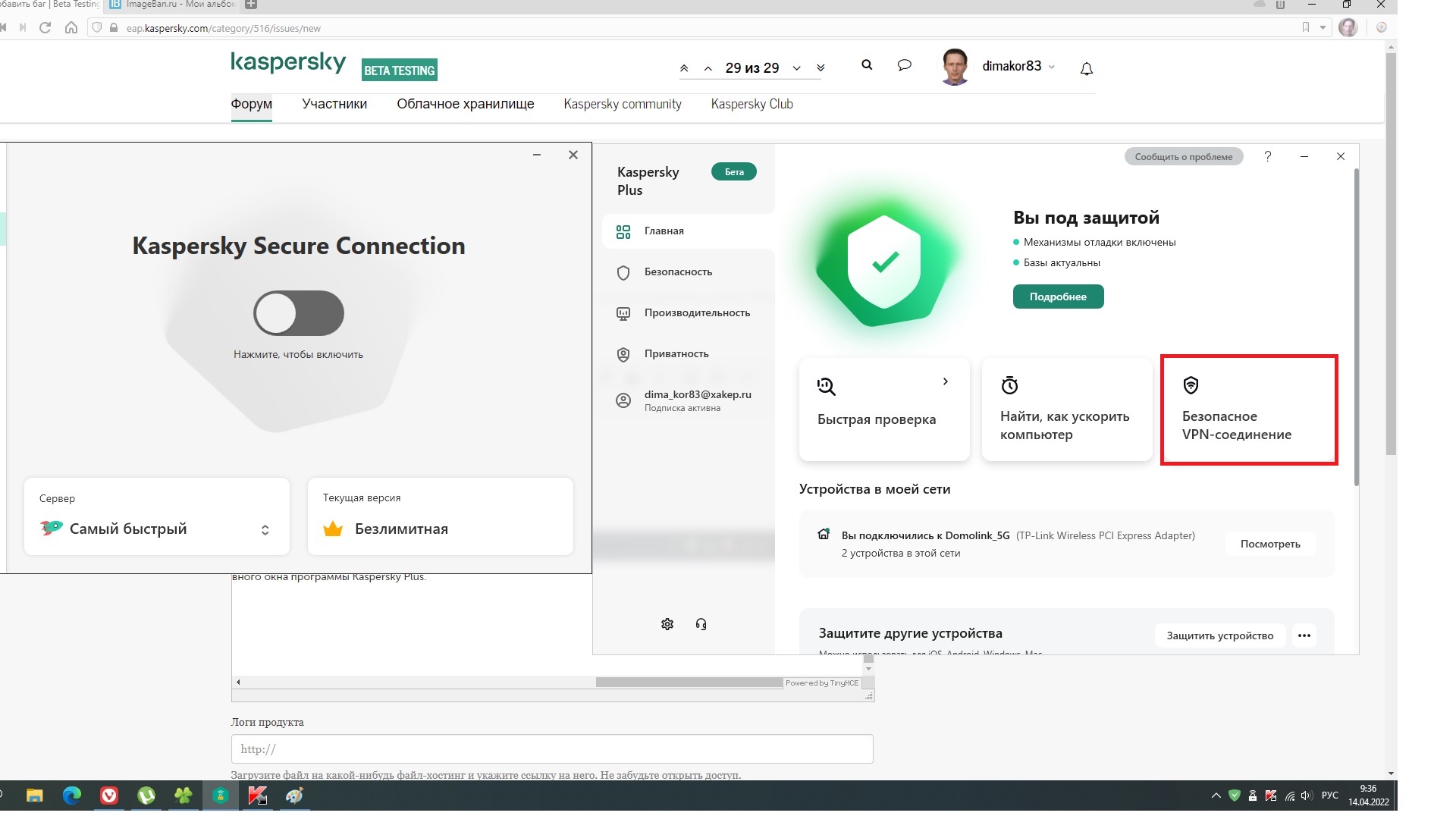Click Защитить устройство button
The height and width of the screenshot is (819, 1456).
[1219, 635]
